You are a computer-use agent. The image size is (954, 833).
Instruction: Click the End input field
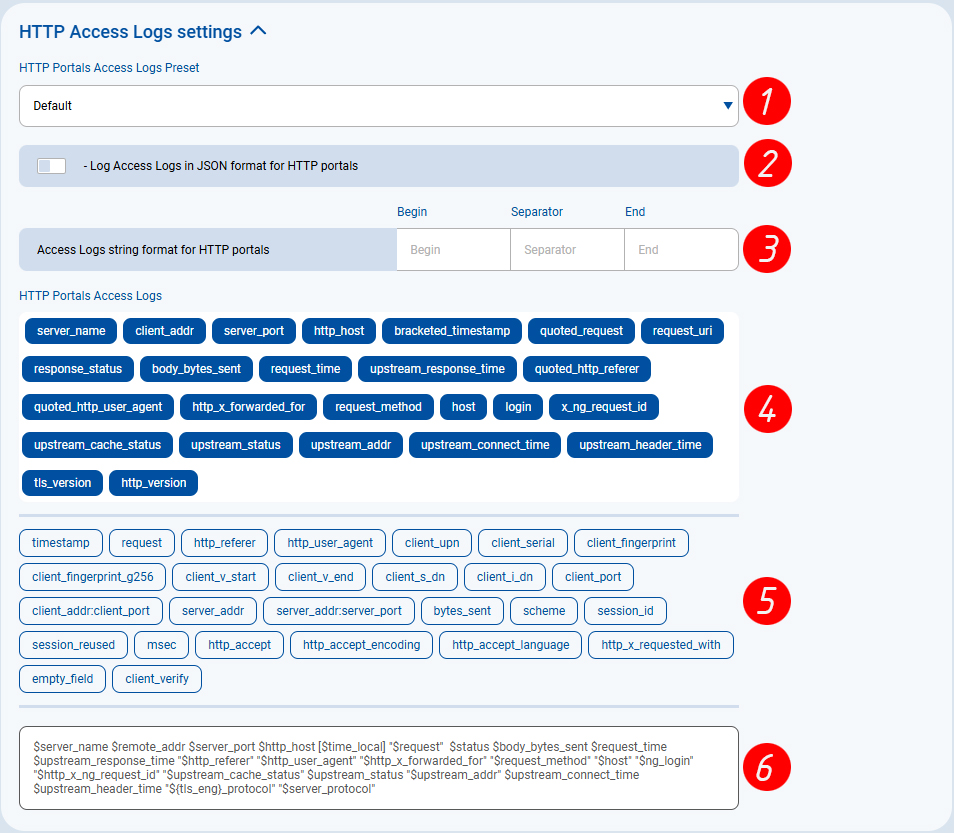click(681, 250)
